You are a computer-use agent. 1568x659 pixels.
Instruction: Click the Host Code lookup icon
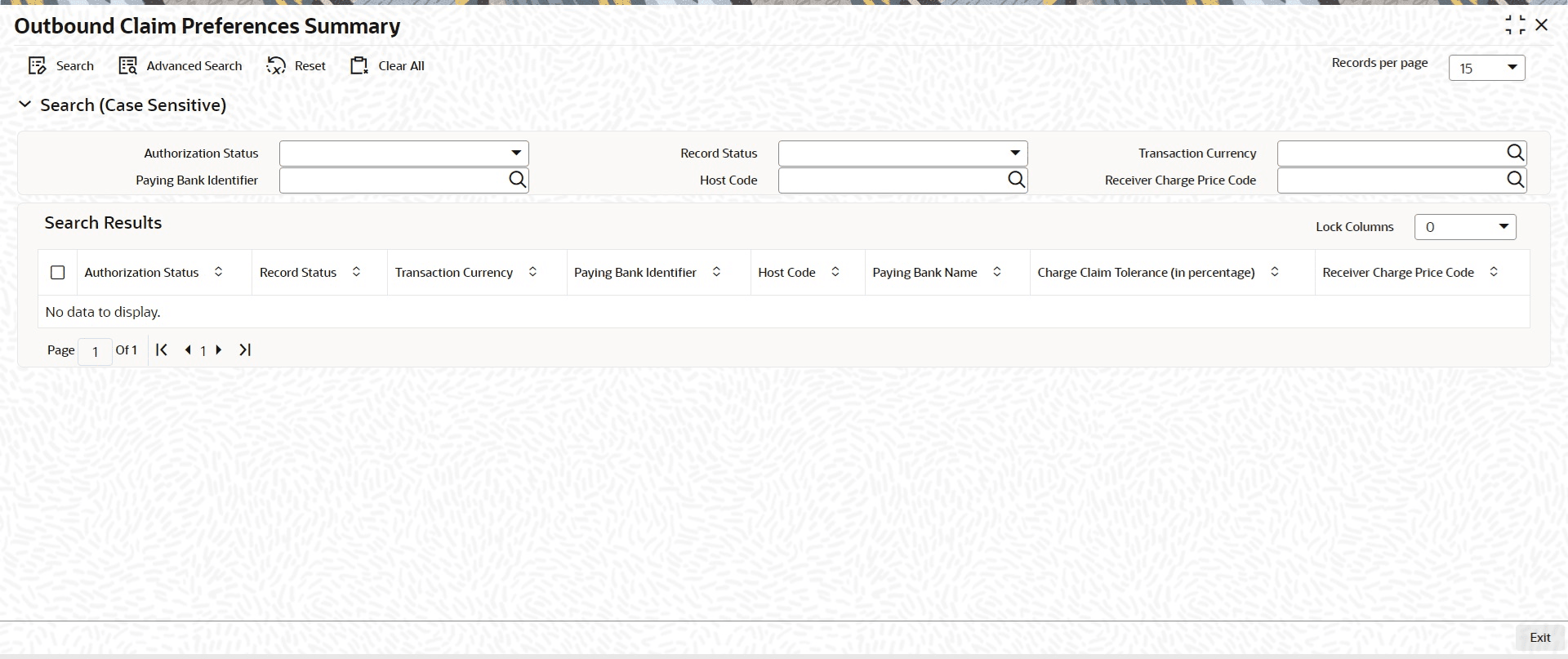(1016, 180)
